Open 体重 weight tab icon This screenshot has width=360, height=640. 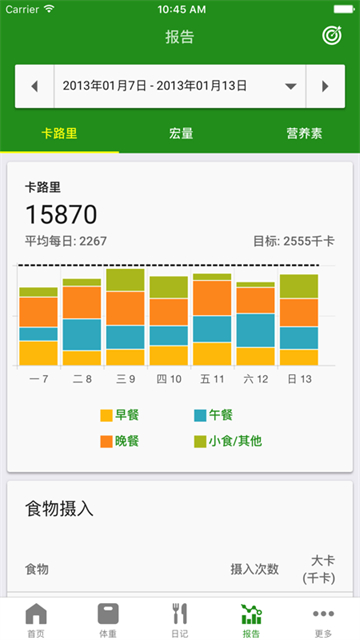(x=108, y=614)
